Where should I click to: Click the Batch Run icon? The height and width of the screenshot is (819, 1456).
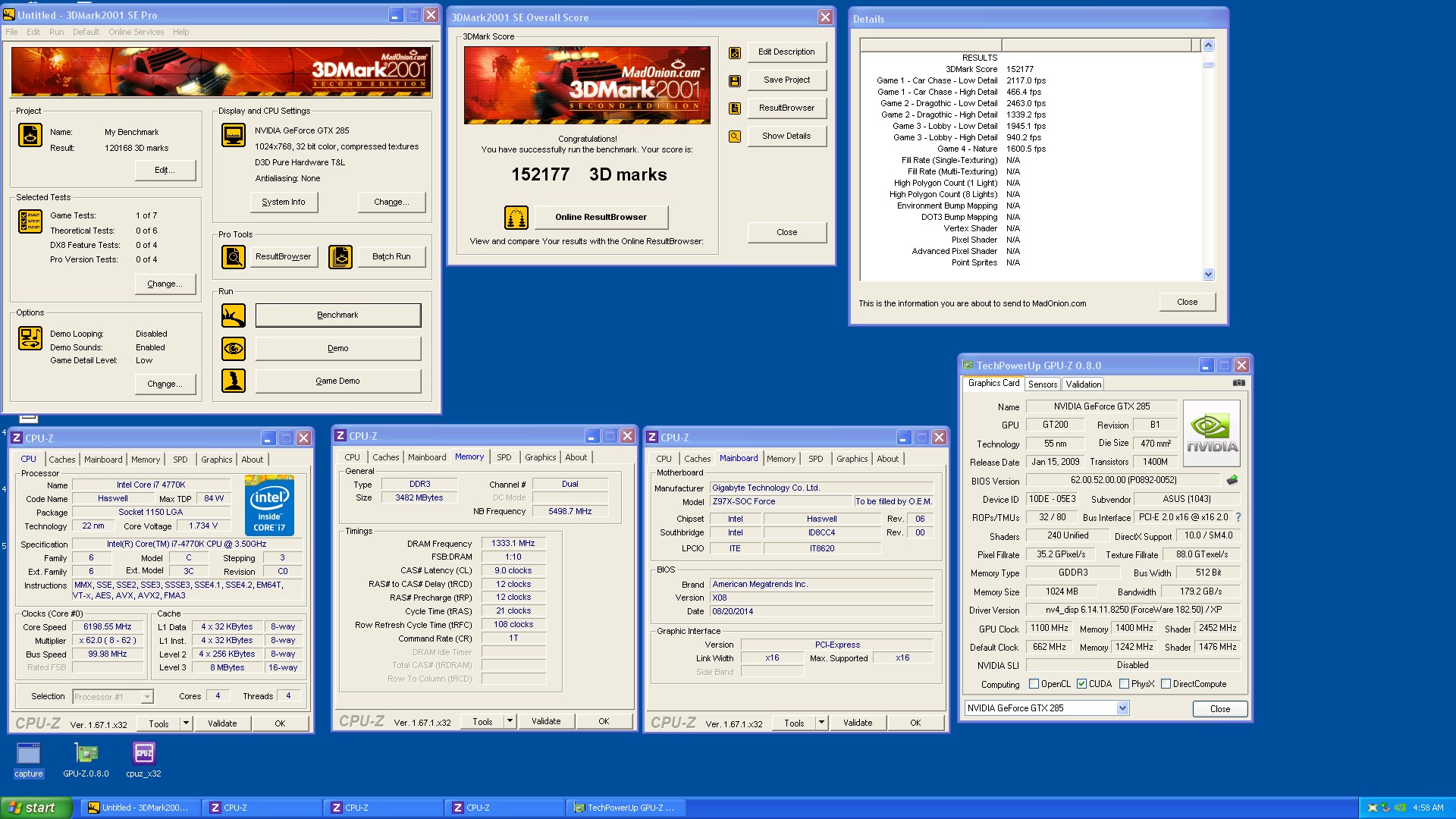pos(340,257)
